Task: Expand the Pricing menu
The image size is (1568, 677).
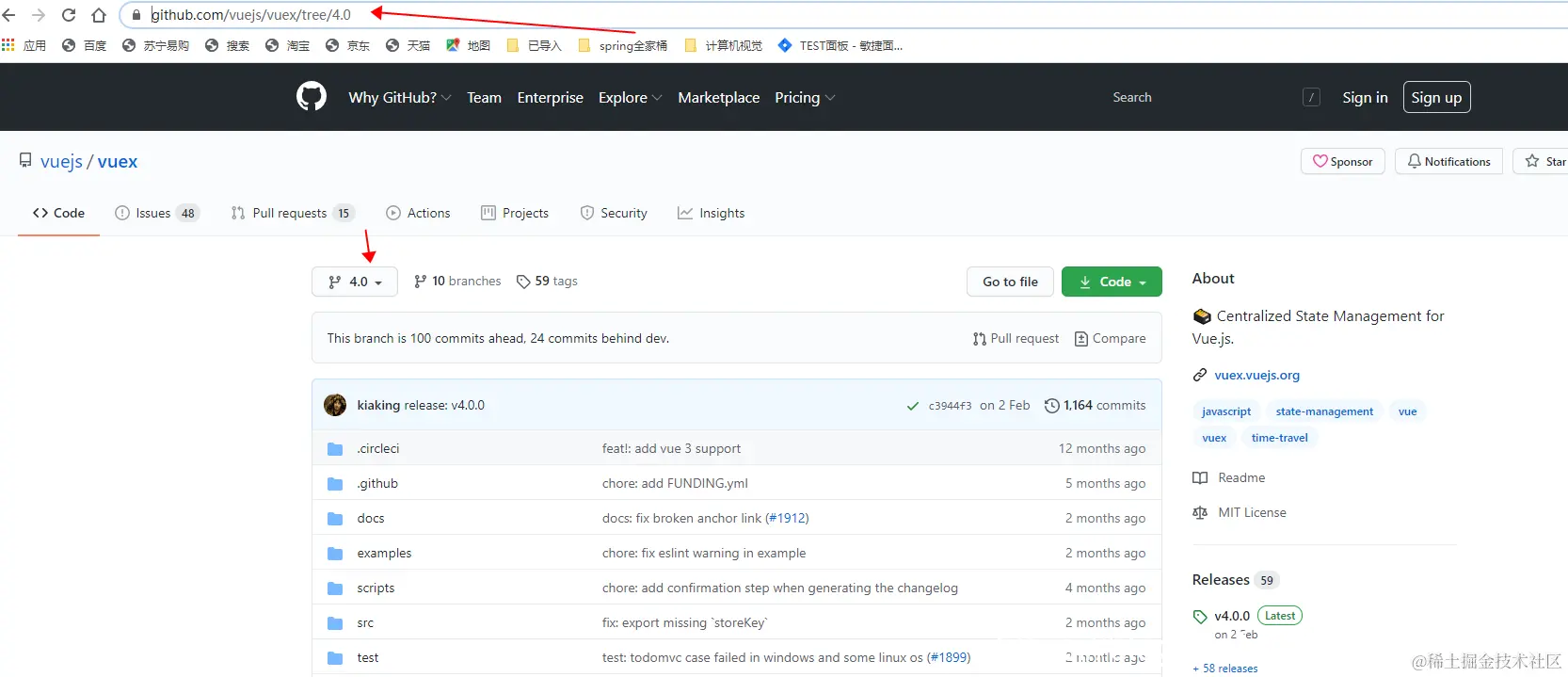Action: click(x=805, y=98)
